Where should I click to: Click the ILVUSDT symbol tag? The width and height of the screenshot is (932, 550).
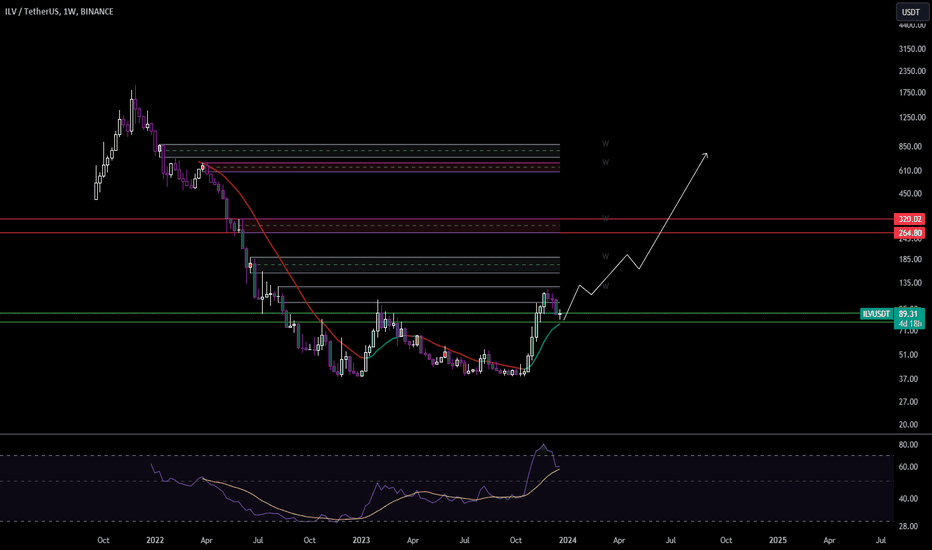click(x=876, y=314)
